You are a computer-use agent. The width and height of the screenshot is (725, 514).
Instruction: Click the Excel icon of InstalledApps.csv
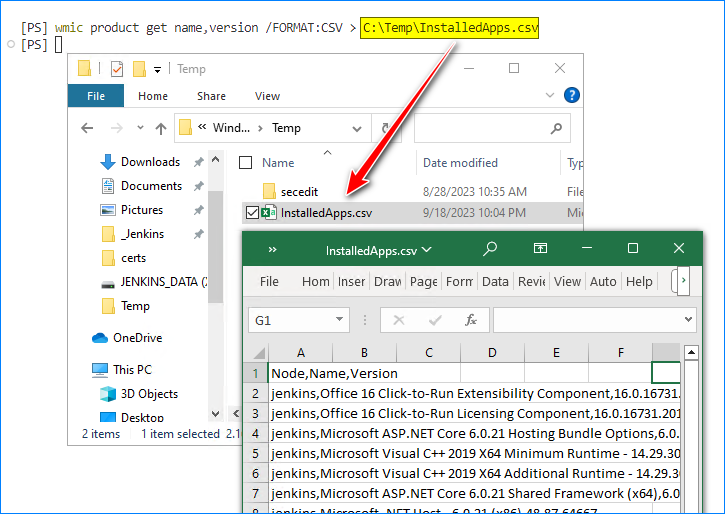(x=269, y=213)
